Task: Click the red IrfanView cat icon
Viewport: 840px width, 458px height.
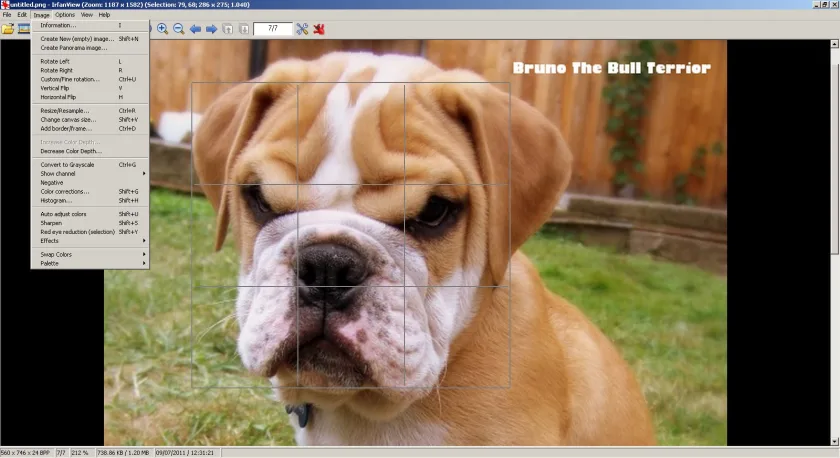Action: [319, 29]
